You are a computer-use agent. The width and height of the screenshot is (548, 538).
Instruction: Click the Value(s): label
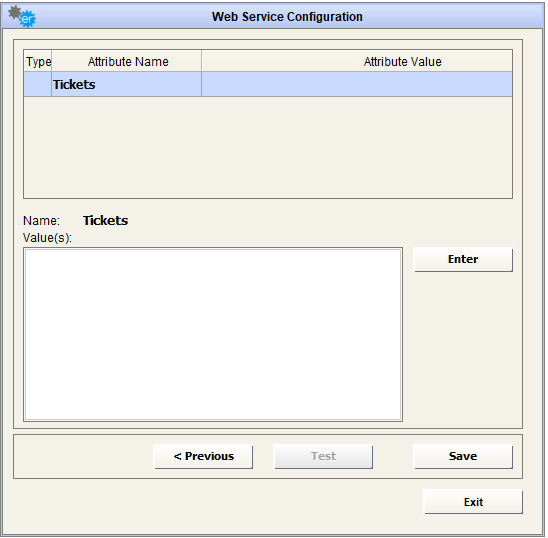point(47,238)
